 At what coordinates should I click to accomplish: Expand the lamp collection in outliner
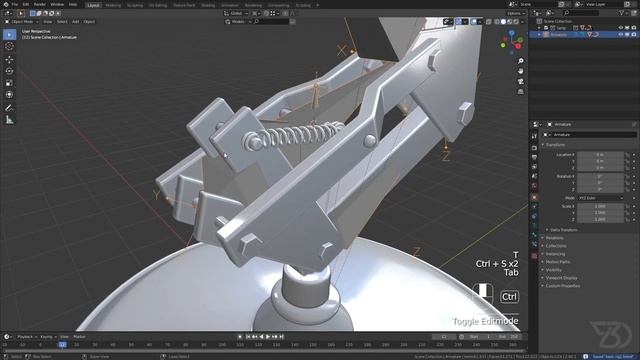(539, 28)
